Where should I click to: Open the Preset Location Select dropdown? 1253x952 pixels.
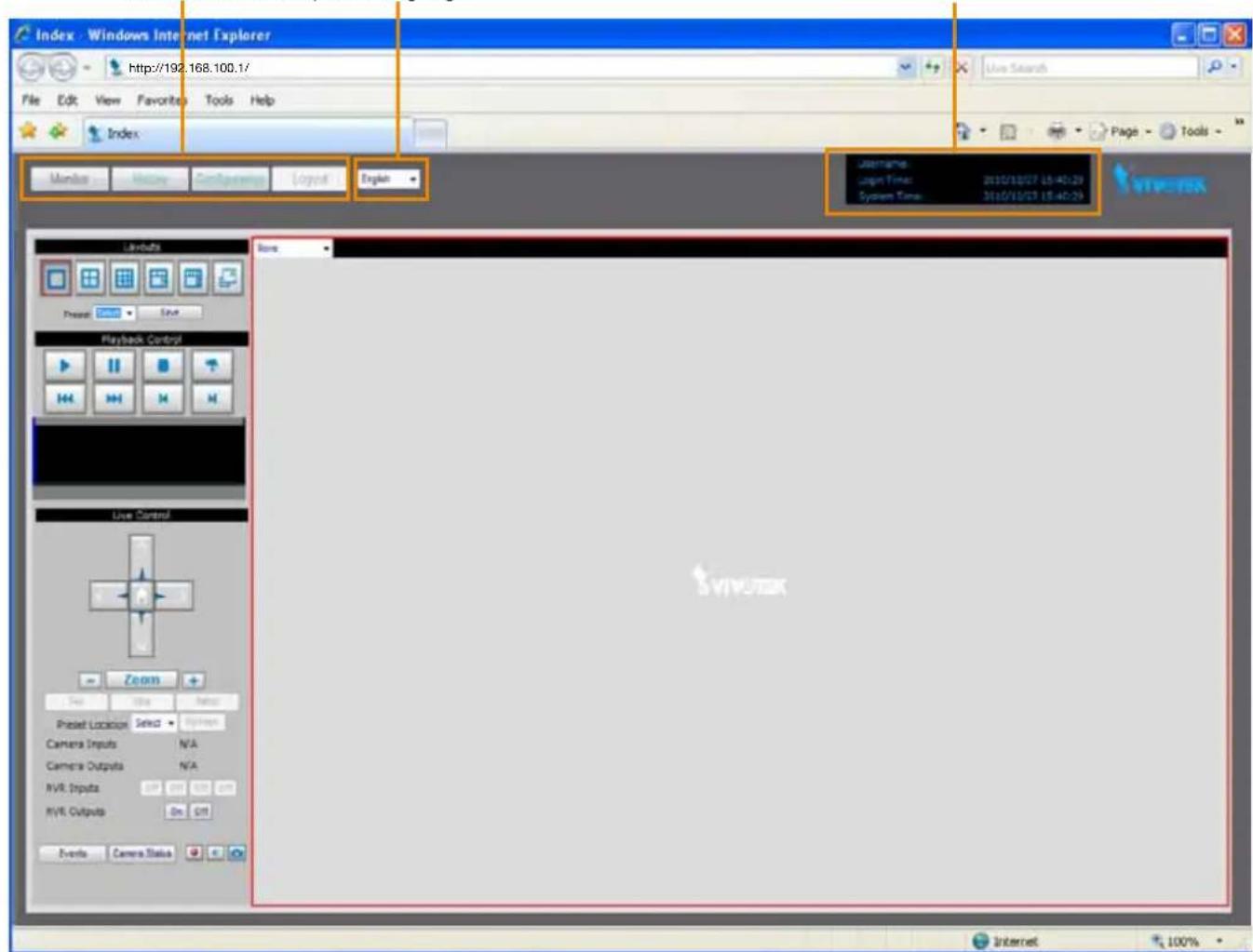pyautogui.click(x=154, y=723)
